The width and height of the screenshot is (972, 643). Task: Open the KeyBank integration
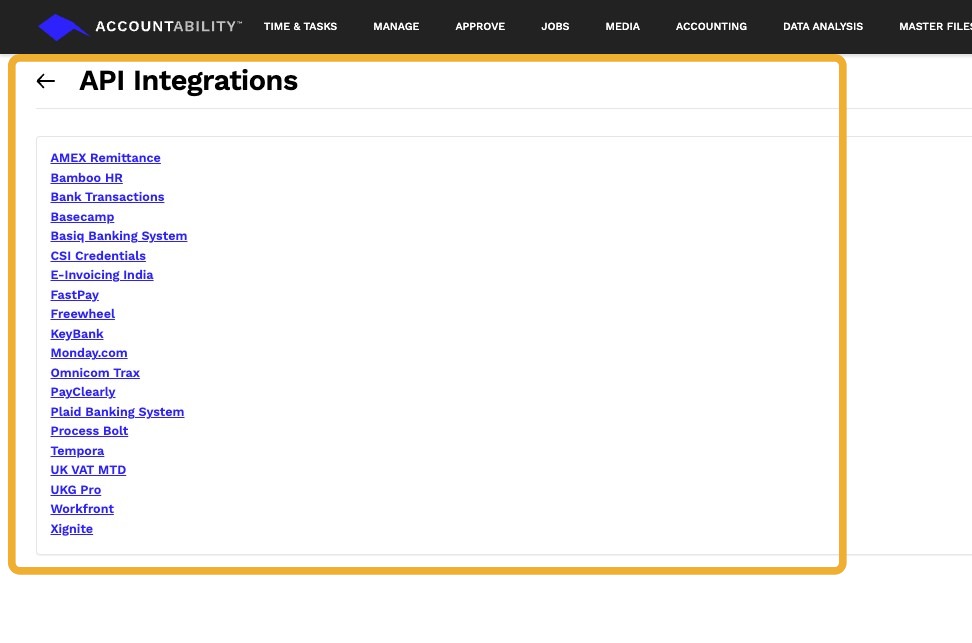pos(77,334)
